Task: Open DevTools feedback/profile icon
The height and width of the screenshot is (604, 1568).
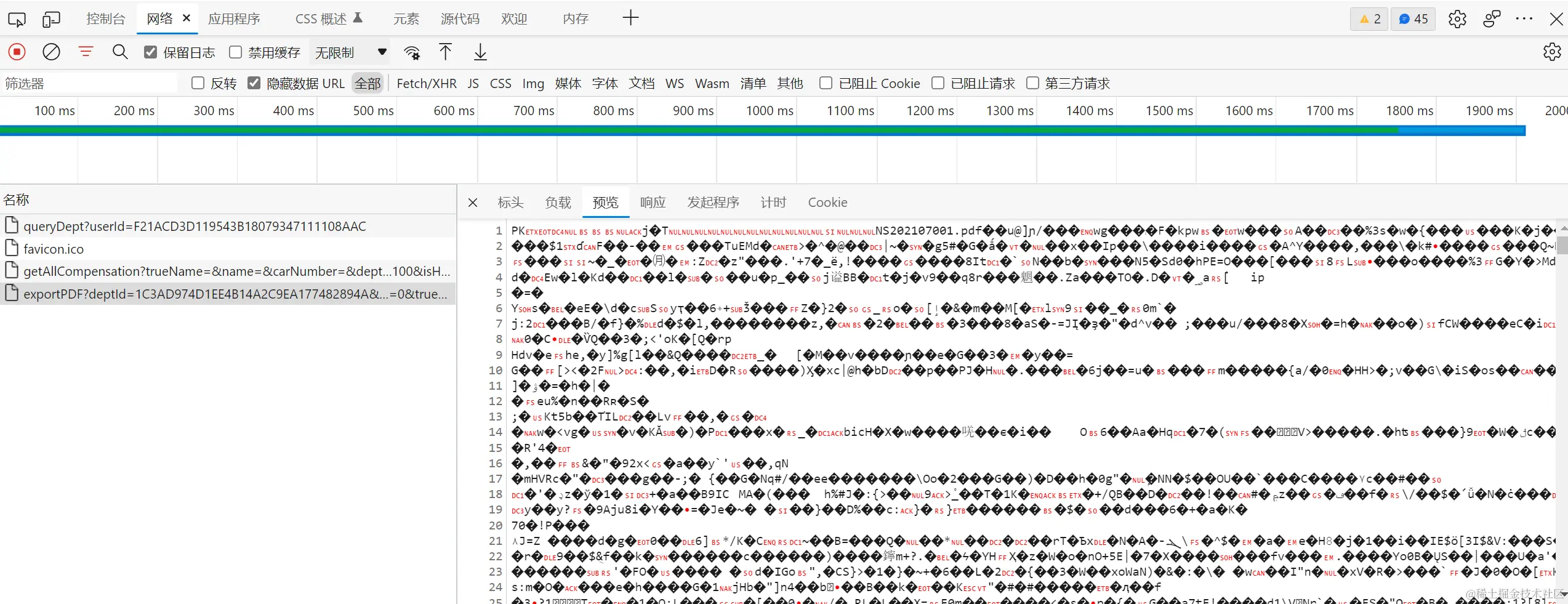Action: tap(1492, 19)
